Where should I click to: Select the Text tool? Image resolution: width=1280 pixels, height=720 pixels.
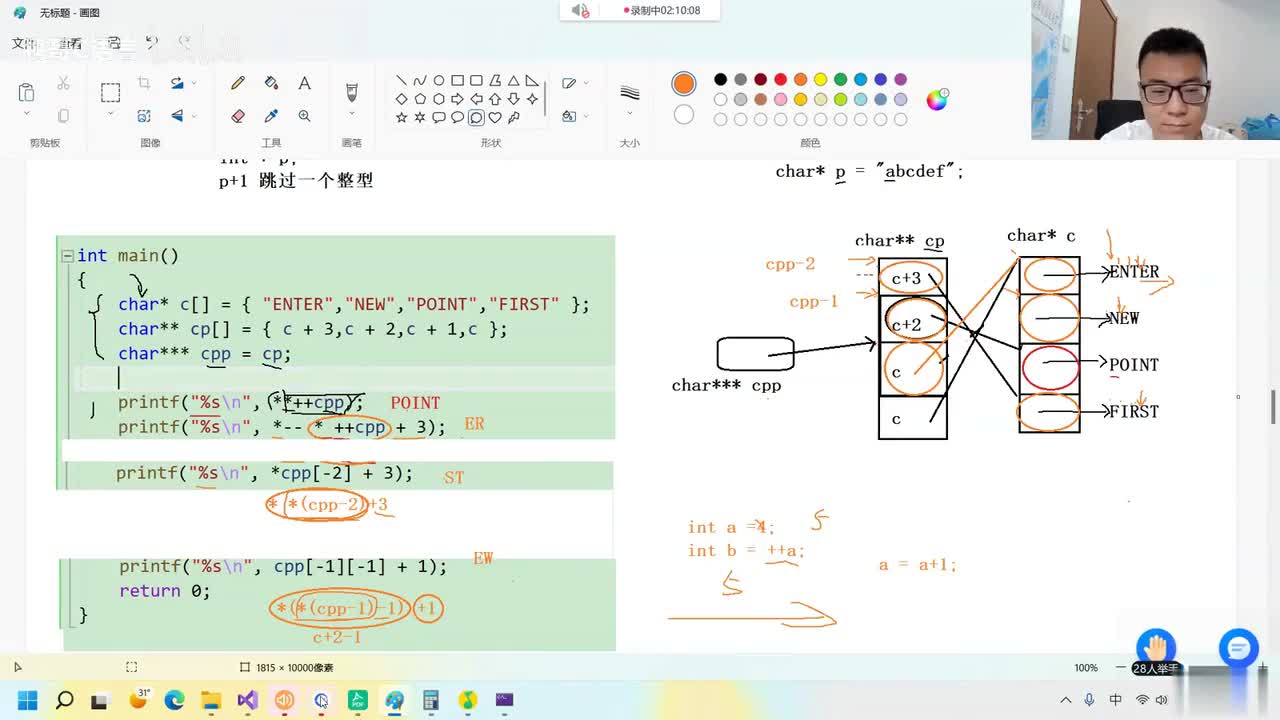pyautogui.click(x=304, y=84)
